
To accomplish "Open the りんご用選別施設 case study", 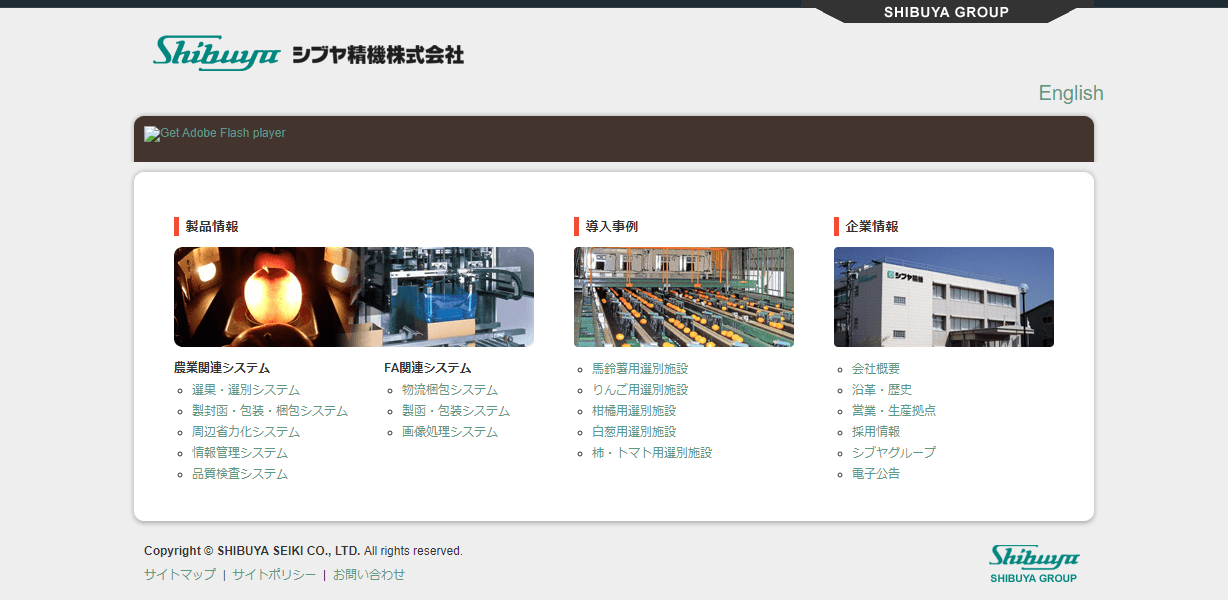I will pyautogui.click(x=639, y=390).
